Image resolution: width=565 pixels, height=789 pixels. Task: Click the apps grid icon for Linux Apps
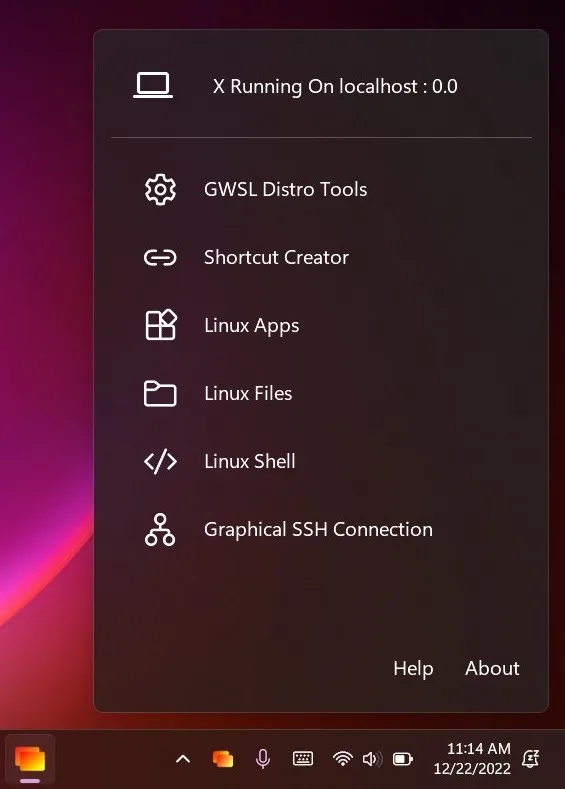(x=160, y=325)
